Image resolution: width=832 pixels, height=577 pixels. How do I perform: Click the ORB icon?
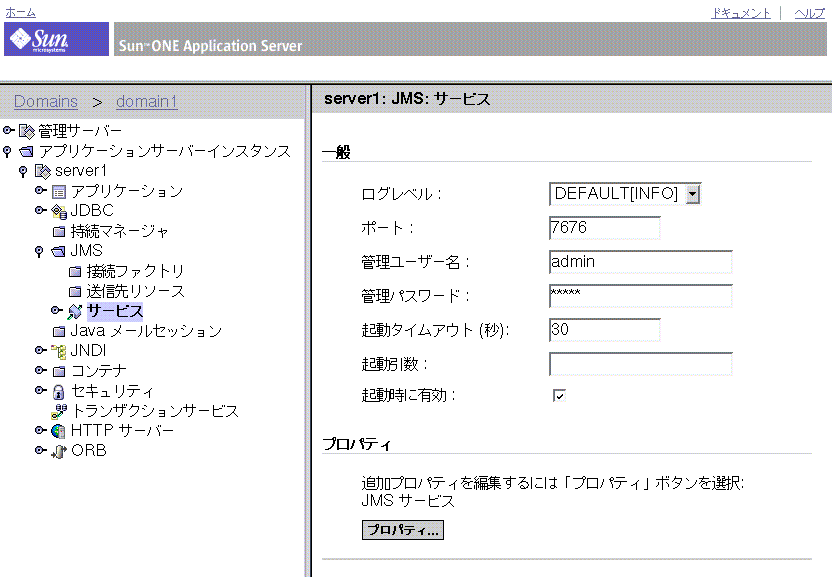pos(59,451)
